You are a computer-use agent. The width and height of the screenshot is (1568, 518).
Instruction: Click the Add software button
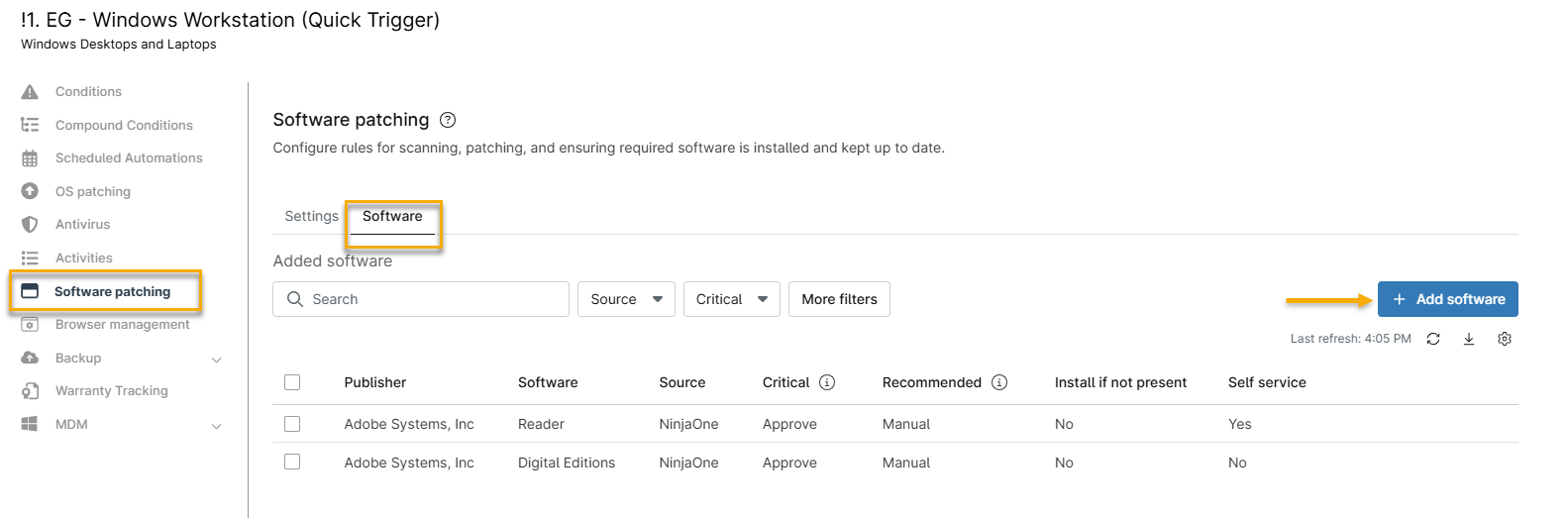click(x=1447, y=299)
